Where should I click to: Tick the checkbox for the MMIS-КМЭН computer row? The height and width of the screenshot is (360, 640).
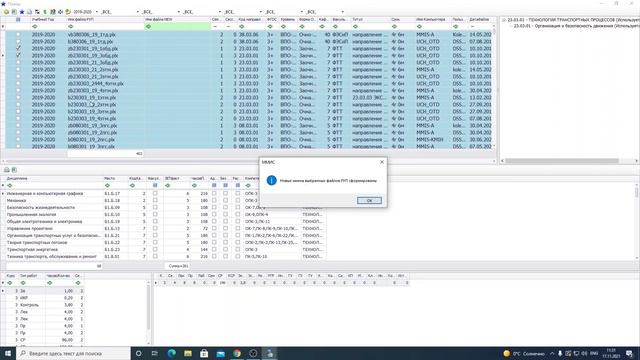point(18,140)
